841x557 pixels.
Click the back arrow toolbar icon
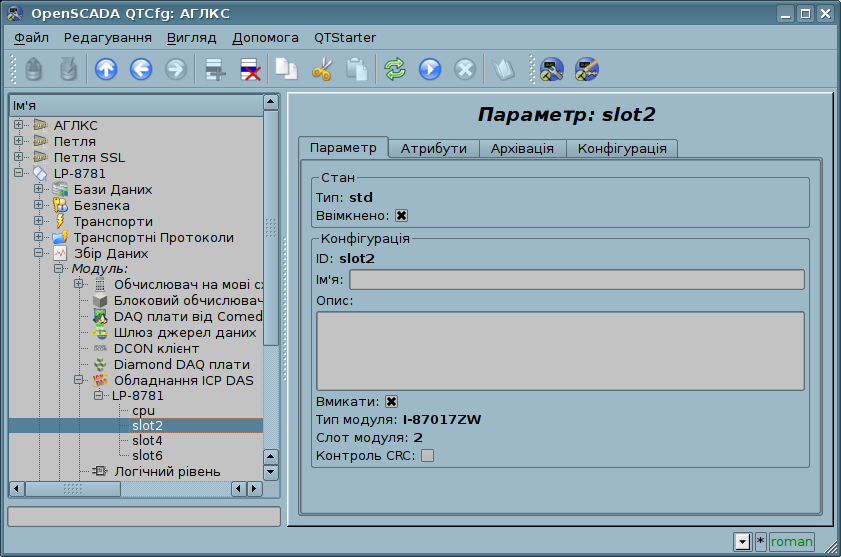tap(141, 69)
